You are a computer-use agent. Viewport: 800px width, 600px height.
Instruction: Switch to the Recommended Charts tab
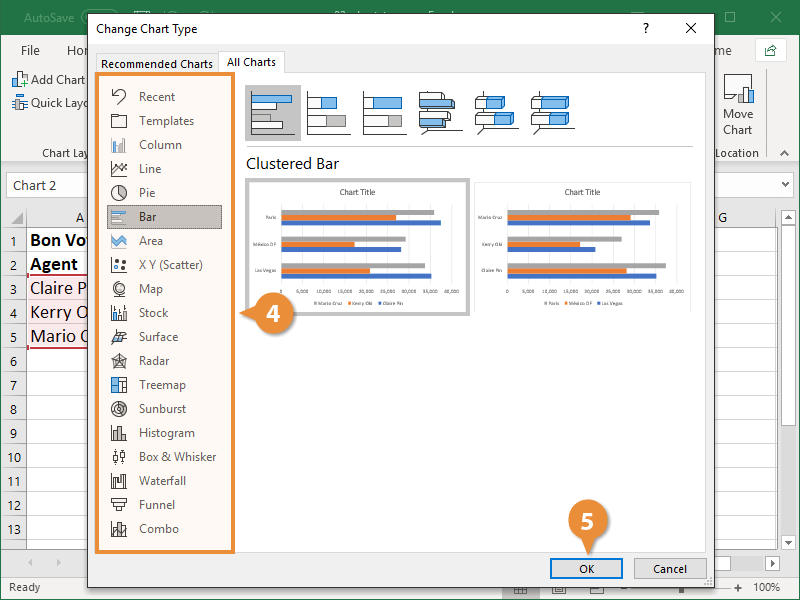click(157, 64)
